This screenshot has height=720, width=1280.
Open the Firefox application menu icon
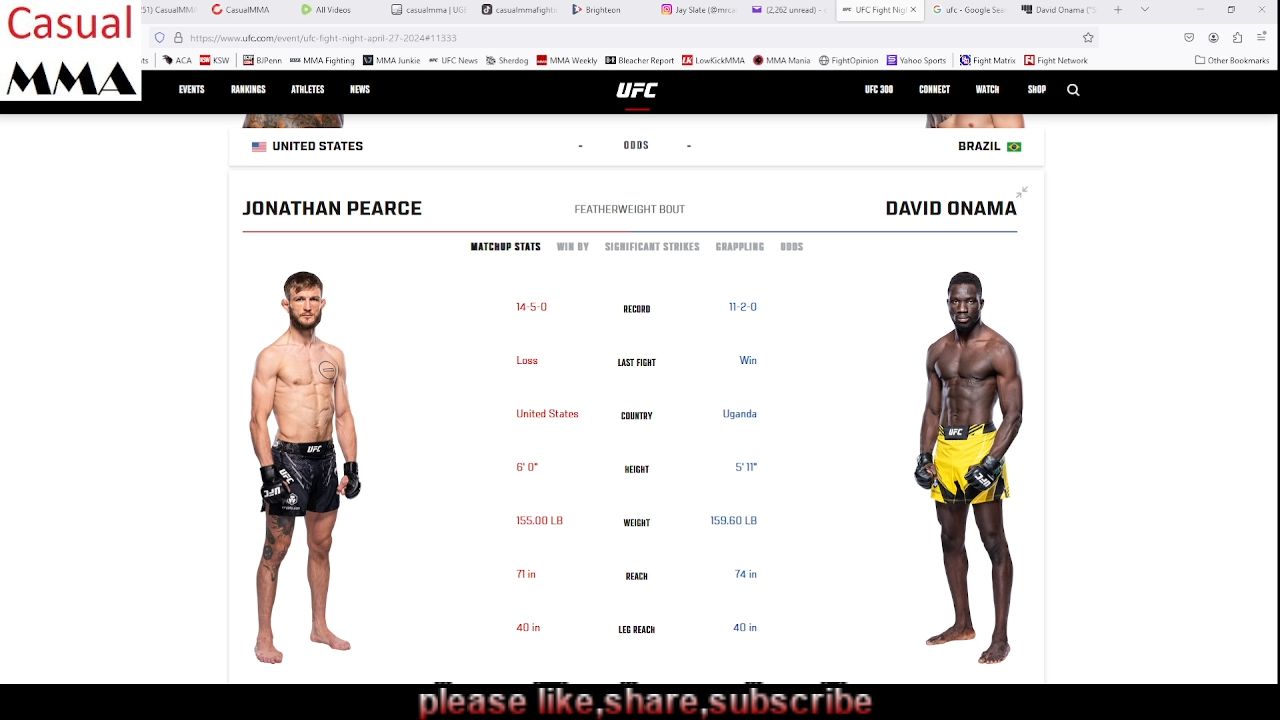[1261, 38]
